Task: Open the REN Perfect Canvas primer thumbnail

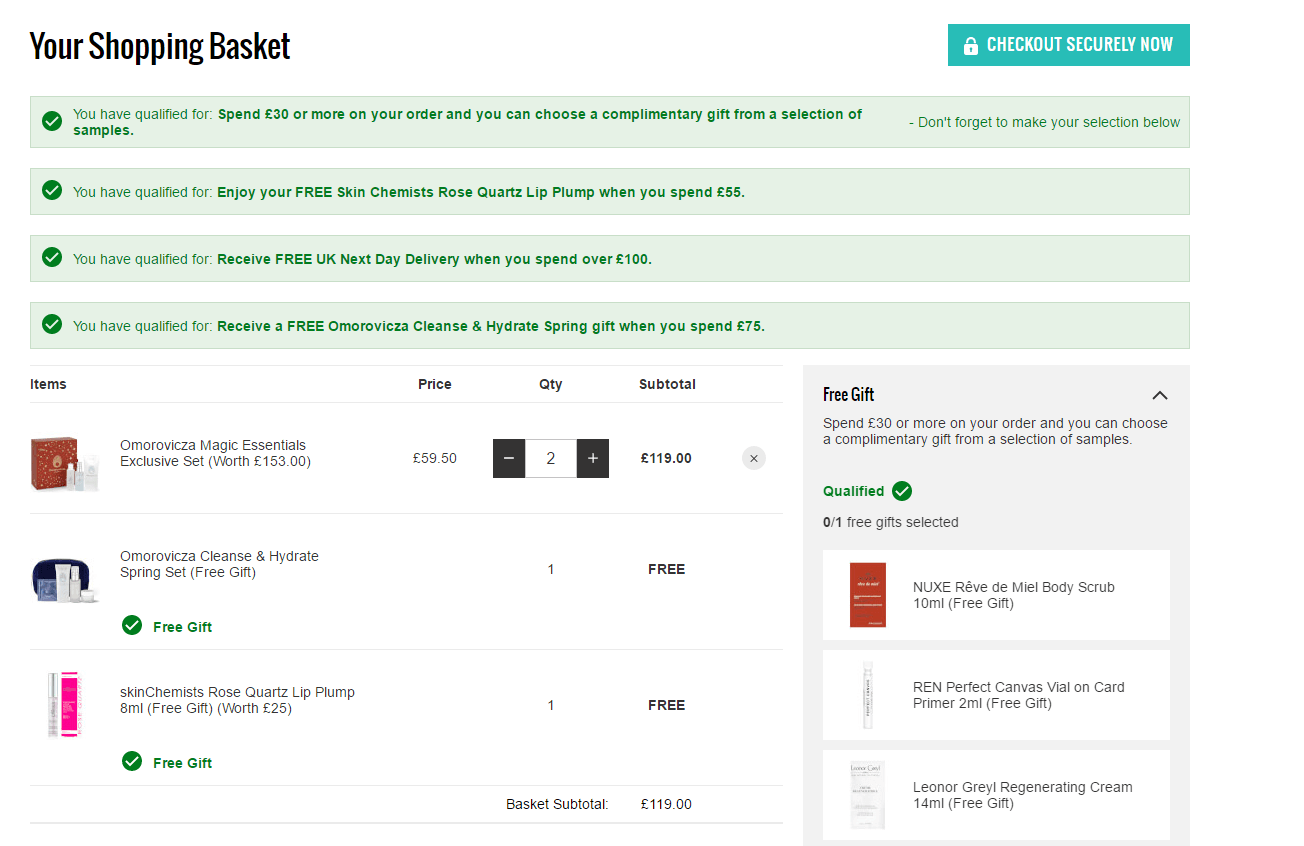Action: click(x=868, y=695)
